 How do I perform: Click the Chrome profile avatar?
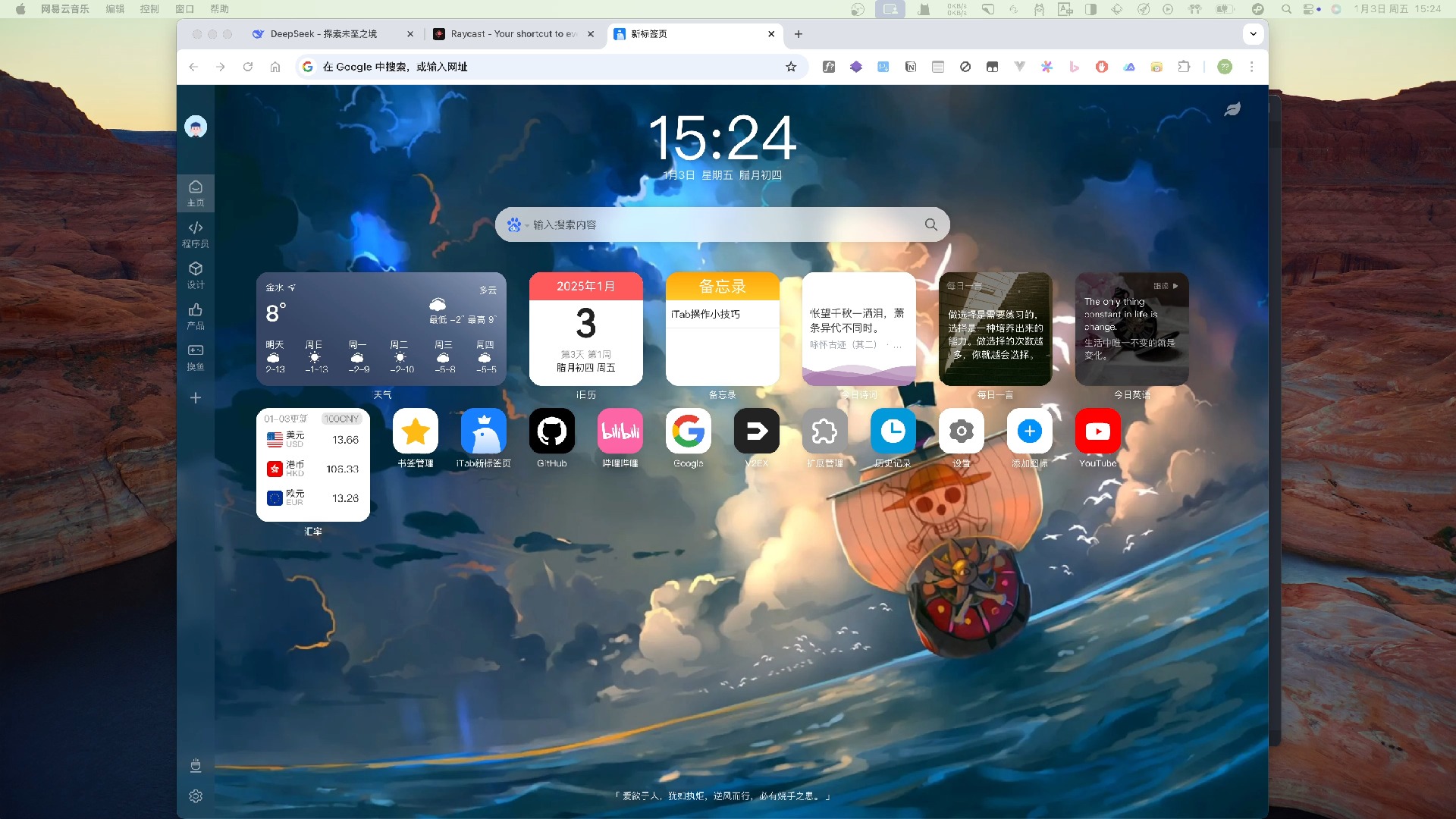pyautogui.click(x=1225, y=67)
